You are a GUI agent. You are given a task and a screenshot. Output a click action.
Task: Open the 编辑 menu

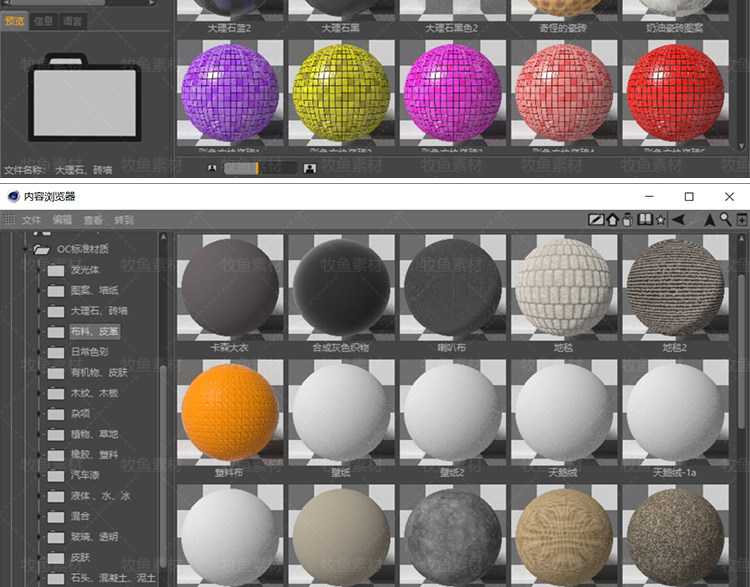click(x=62, y=220)
